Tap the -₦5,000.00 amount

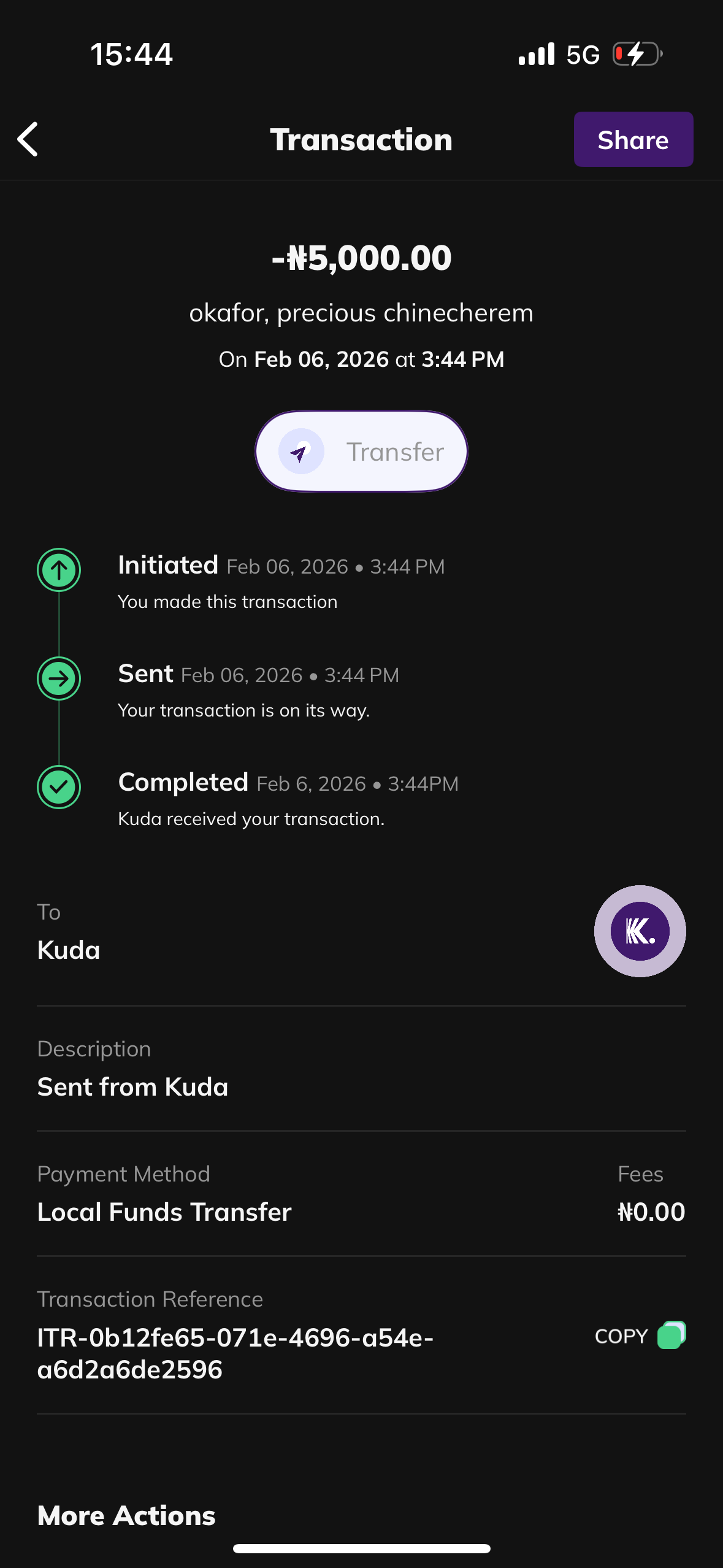click(362, 258)
